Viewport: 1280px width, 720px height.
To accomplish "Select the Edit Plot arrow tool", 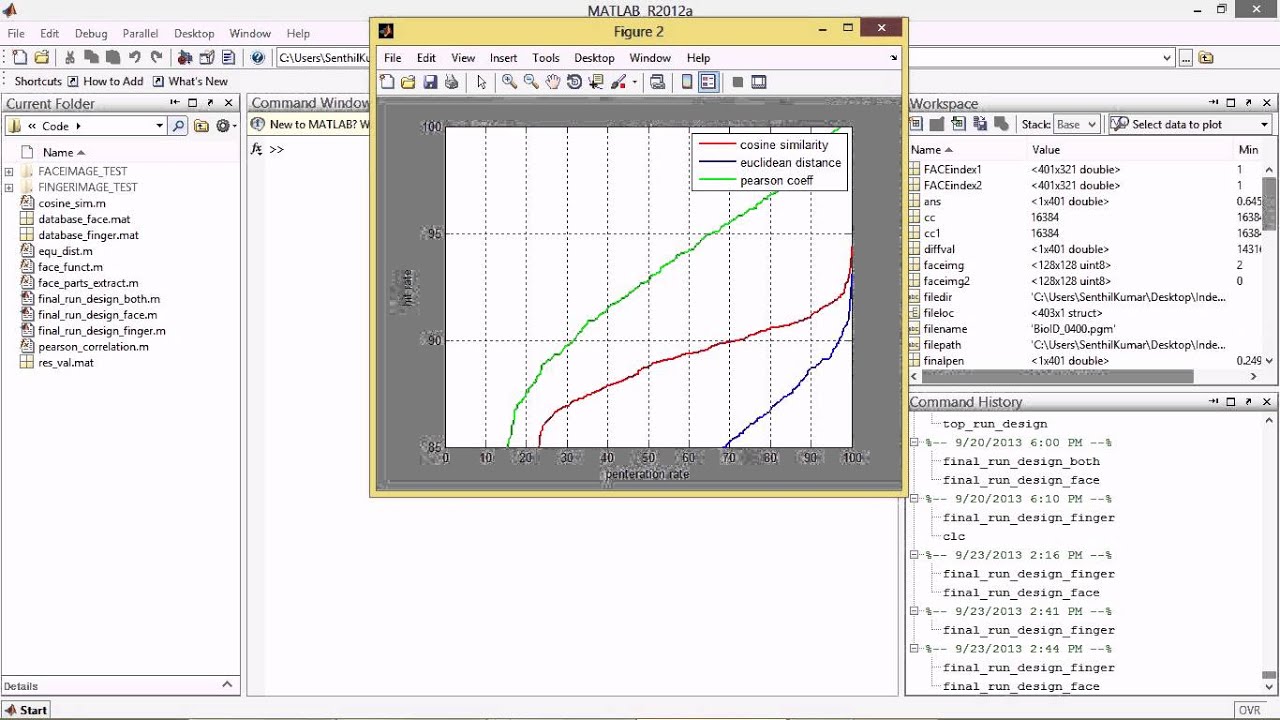I will coord(481,82).
